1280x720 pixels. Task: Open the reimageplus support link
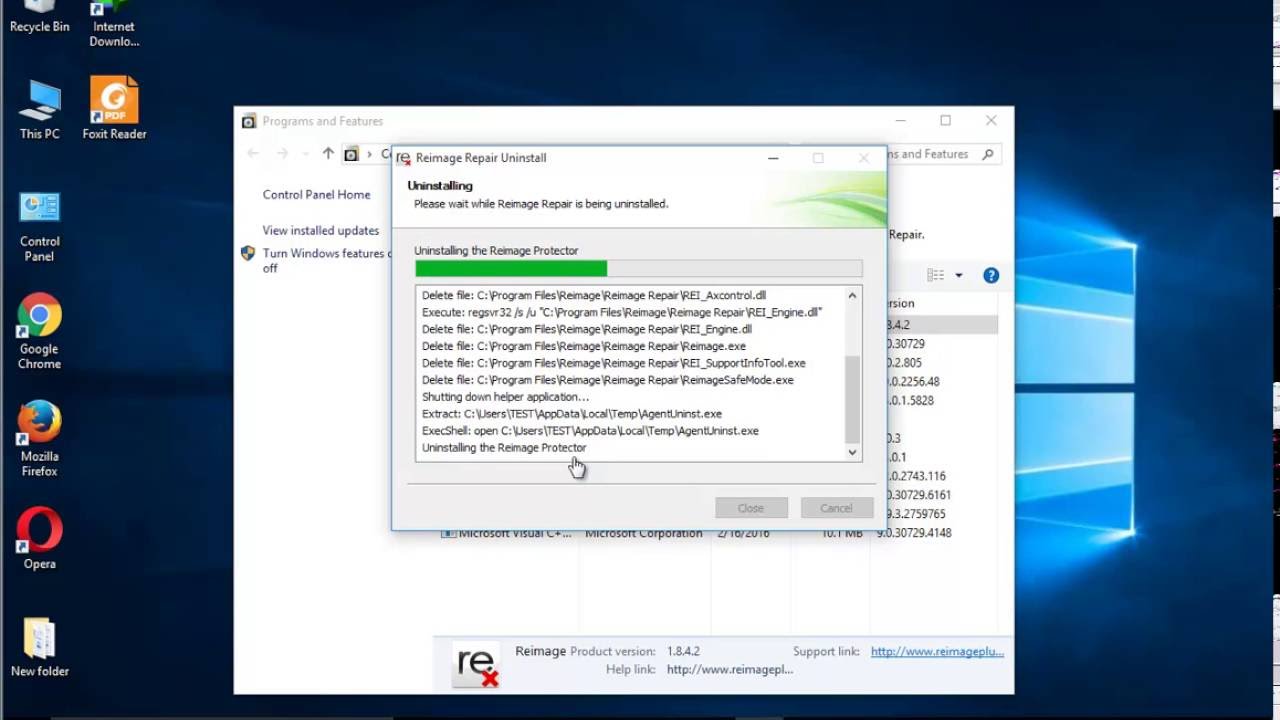click(937, 651)
